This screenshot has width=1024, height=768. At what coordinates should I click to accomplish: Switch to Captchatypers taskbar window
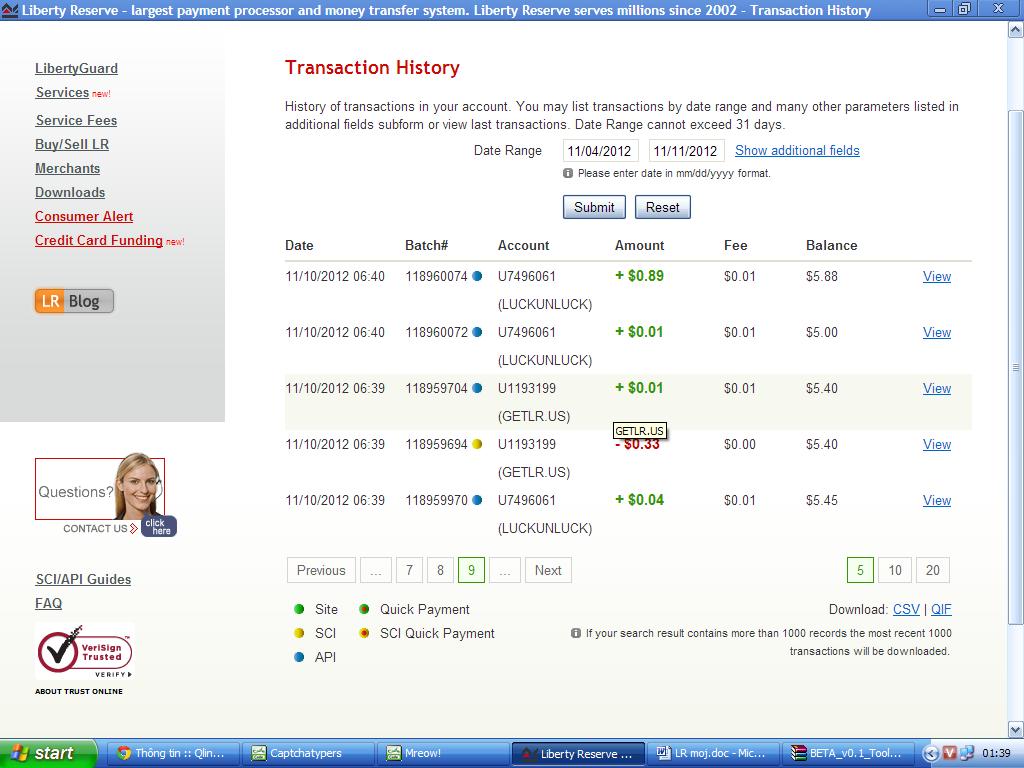[307, 753]
